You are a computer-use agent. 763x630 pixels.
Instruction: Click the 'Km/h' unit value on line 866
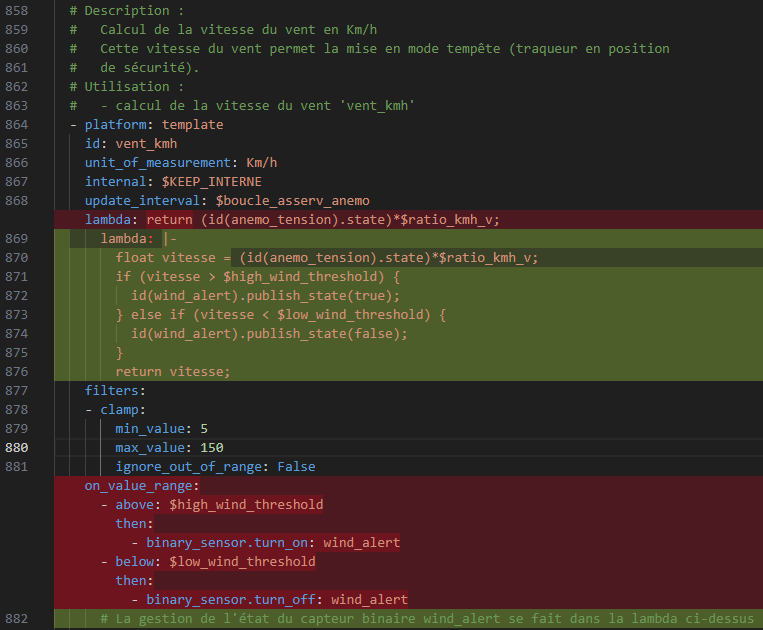pos(262,162)
